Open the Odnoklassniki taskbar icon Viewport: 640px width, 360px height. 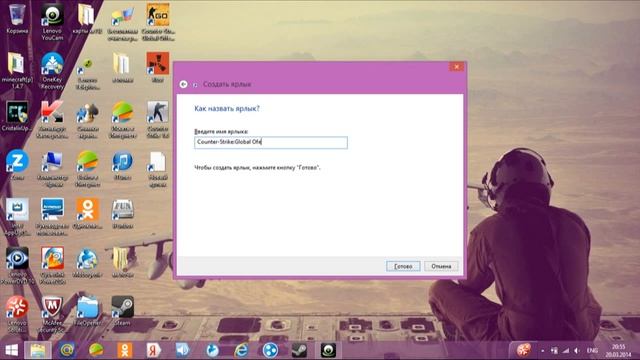point(125,350)
